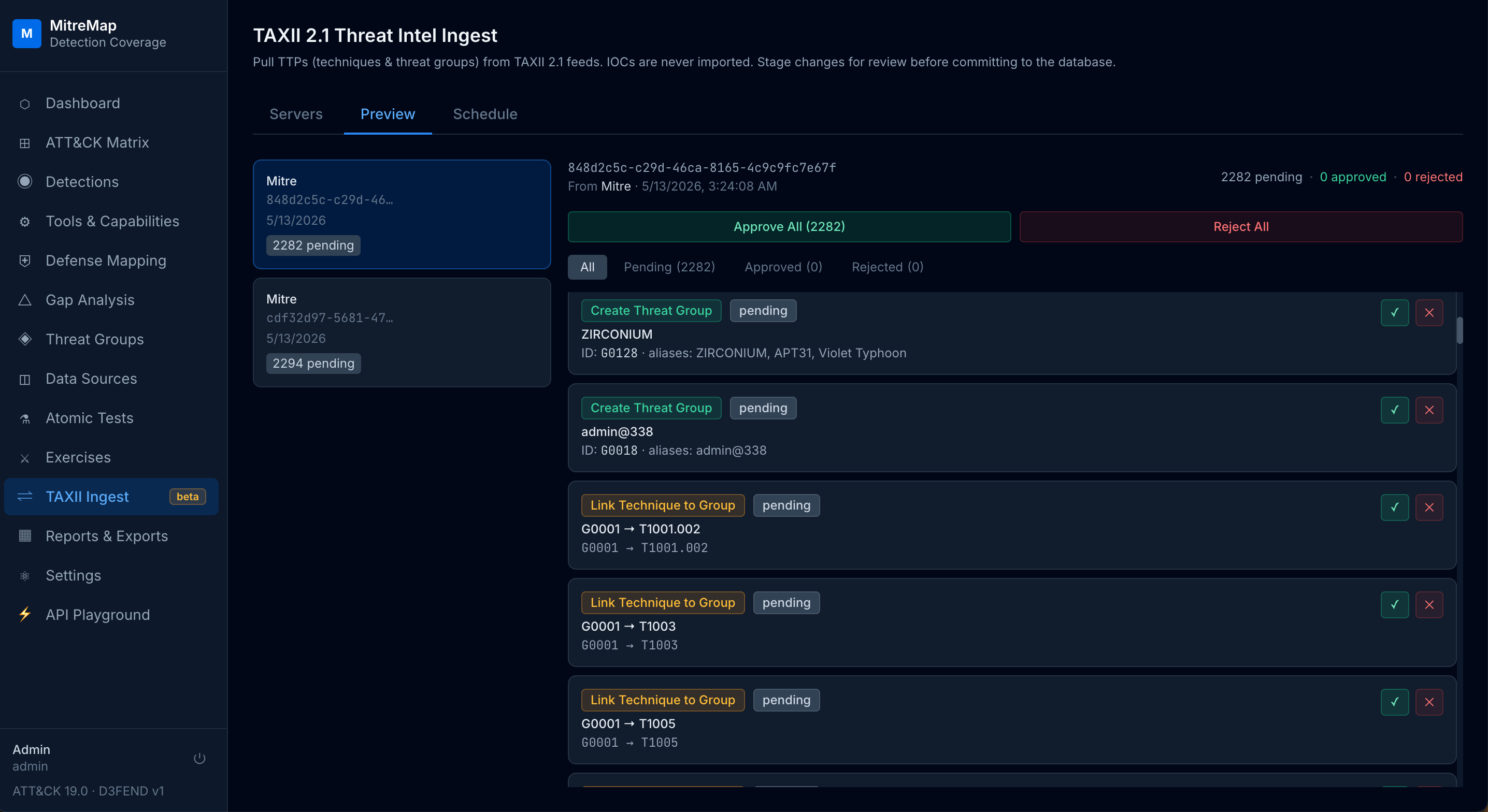This screenshot has height=812, width=1488.
Task: Filter list to Approved (0)
Action: pos(783,267)
